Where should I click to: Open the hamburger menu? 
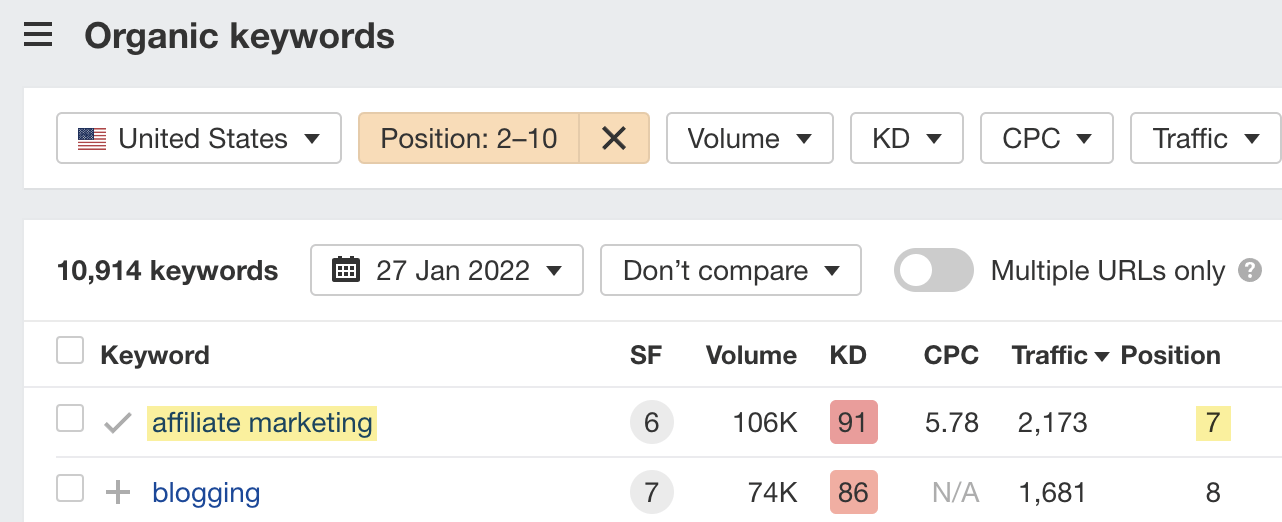click(x=38, y=37)
